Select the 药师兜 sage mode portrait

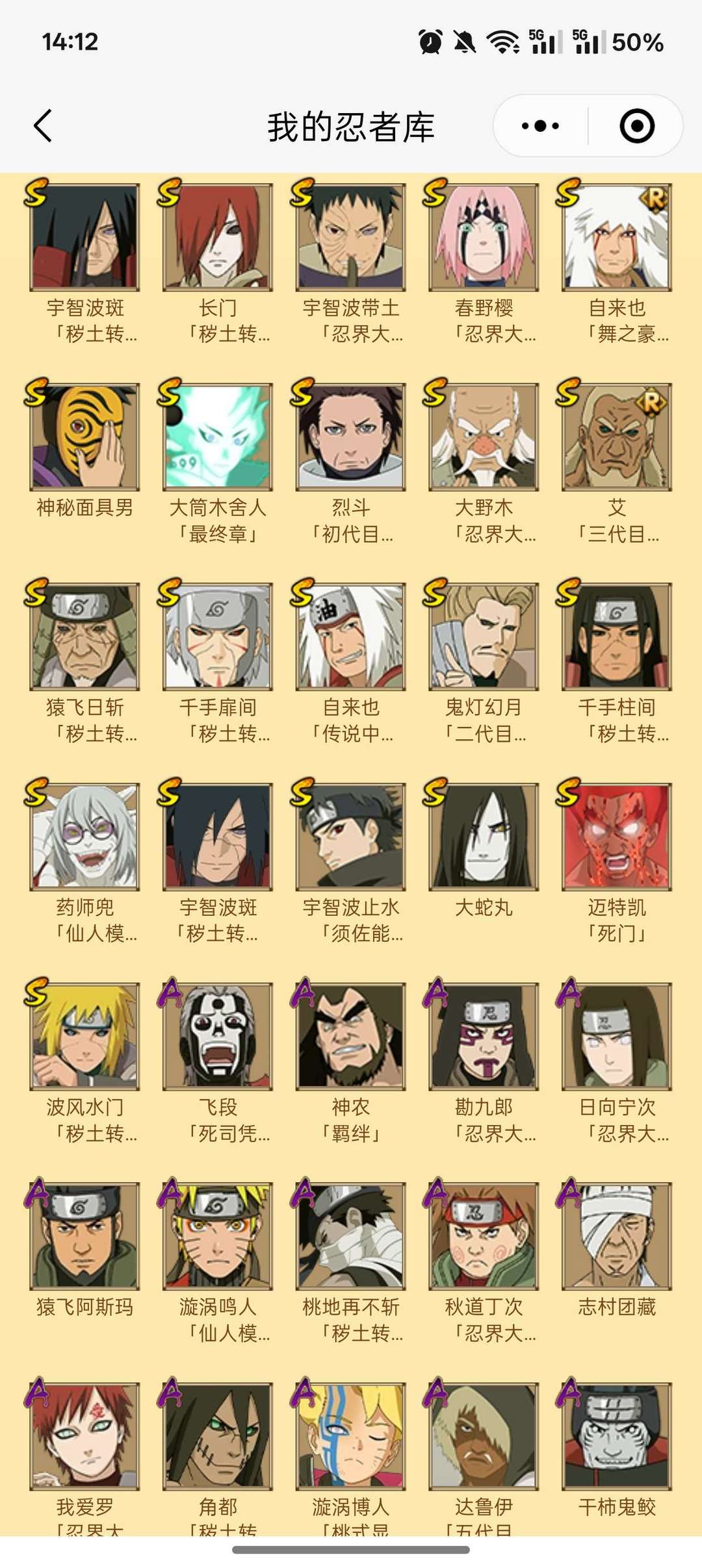coord(84,837)
